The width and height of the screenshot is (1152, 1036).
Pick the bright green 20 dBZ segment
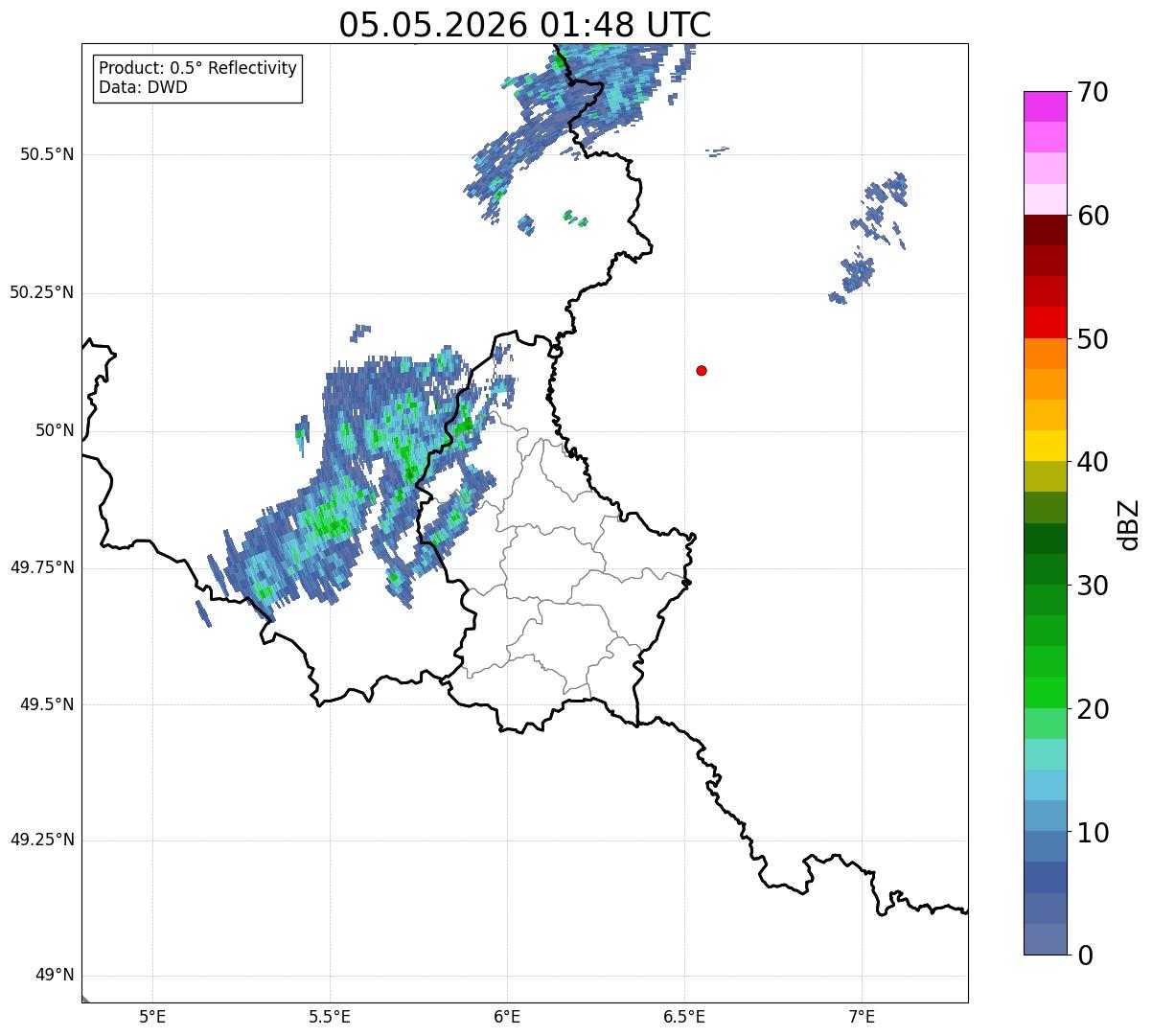click(x=1052, y=692)
